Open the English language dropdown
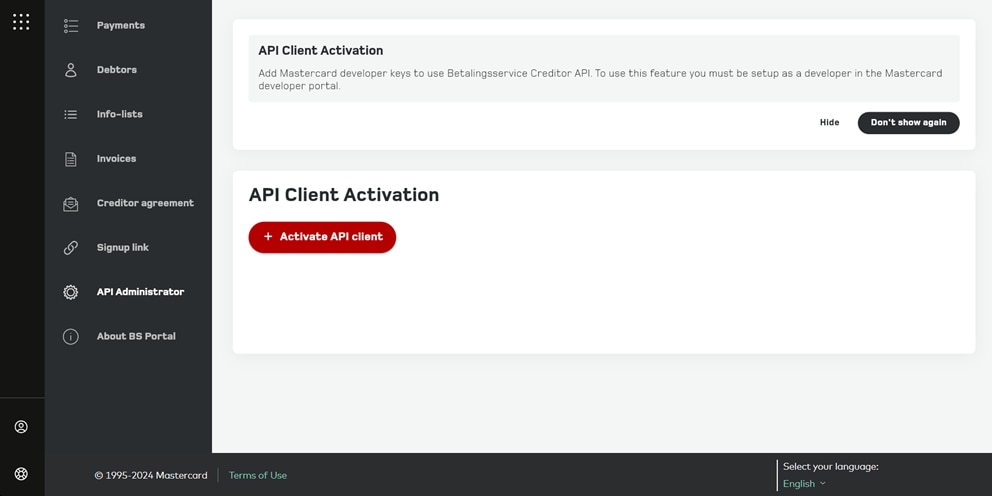992x496 pixels. point(804,484)
